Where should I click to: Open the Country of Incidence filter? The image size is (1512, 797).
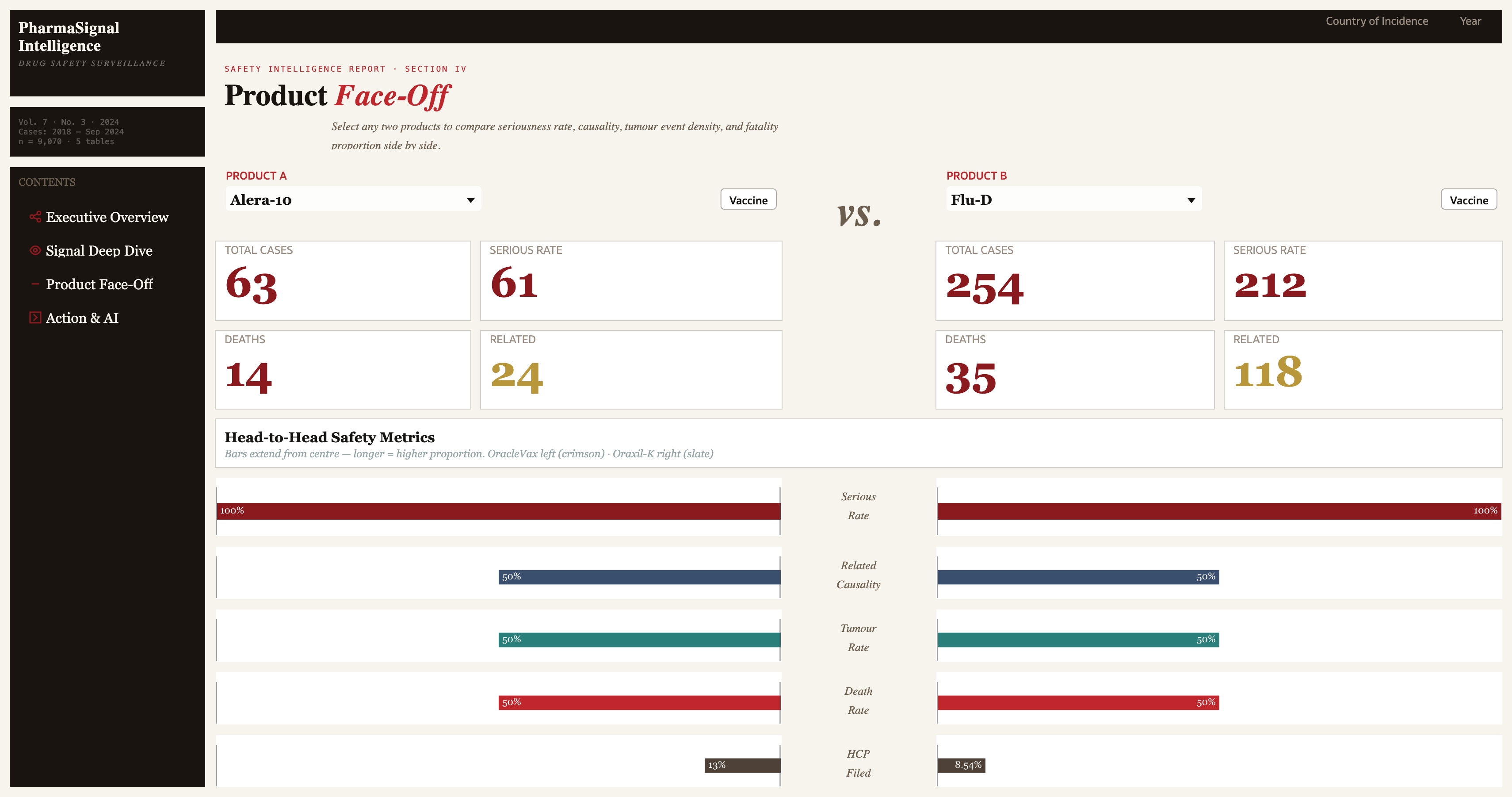click(x=1376, y=20)
